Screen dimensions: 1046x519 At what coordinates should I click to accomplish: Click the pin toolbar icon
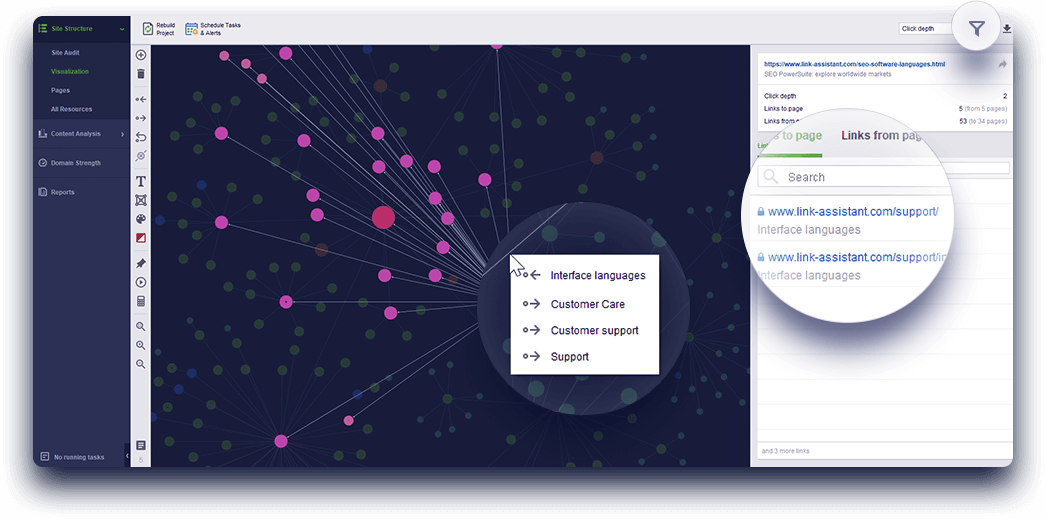coord(141,264)
